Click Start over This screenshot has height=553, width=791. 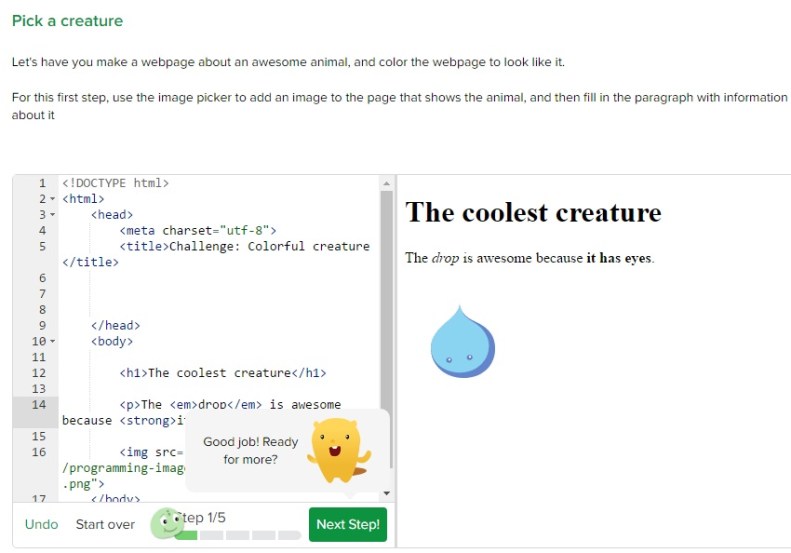[x=105, y=524]
